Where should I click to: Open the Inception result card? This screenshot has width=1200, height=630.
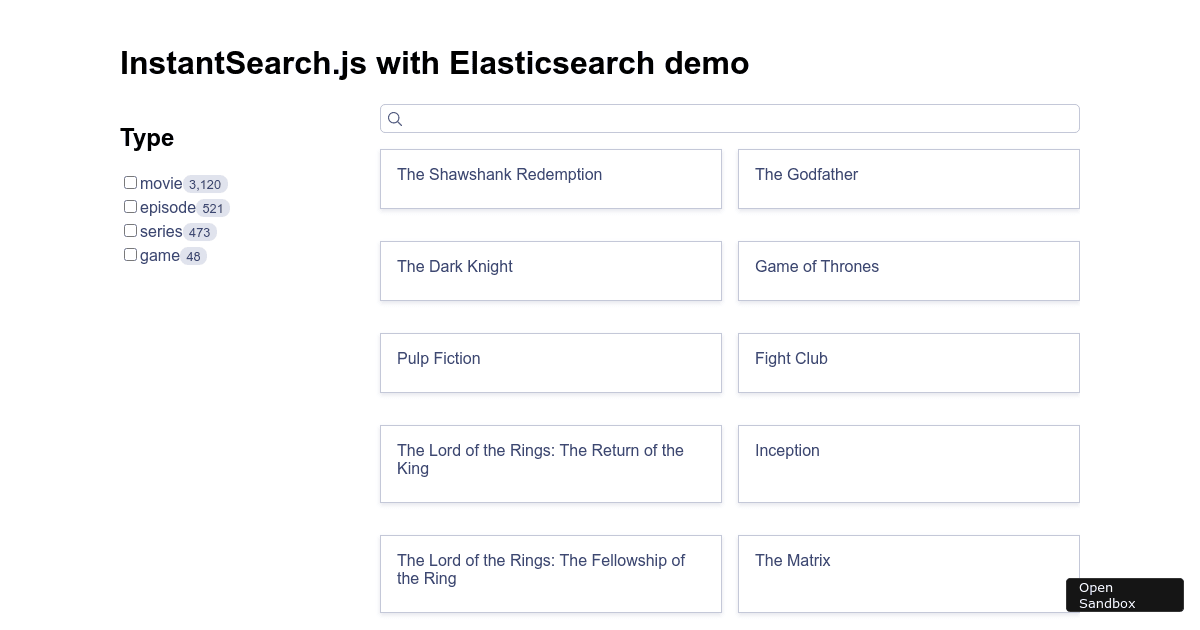908,464
